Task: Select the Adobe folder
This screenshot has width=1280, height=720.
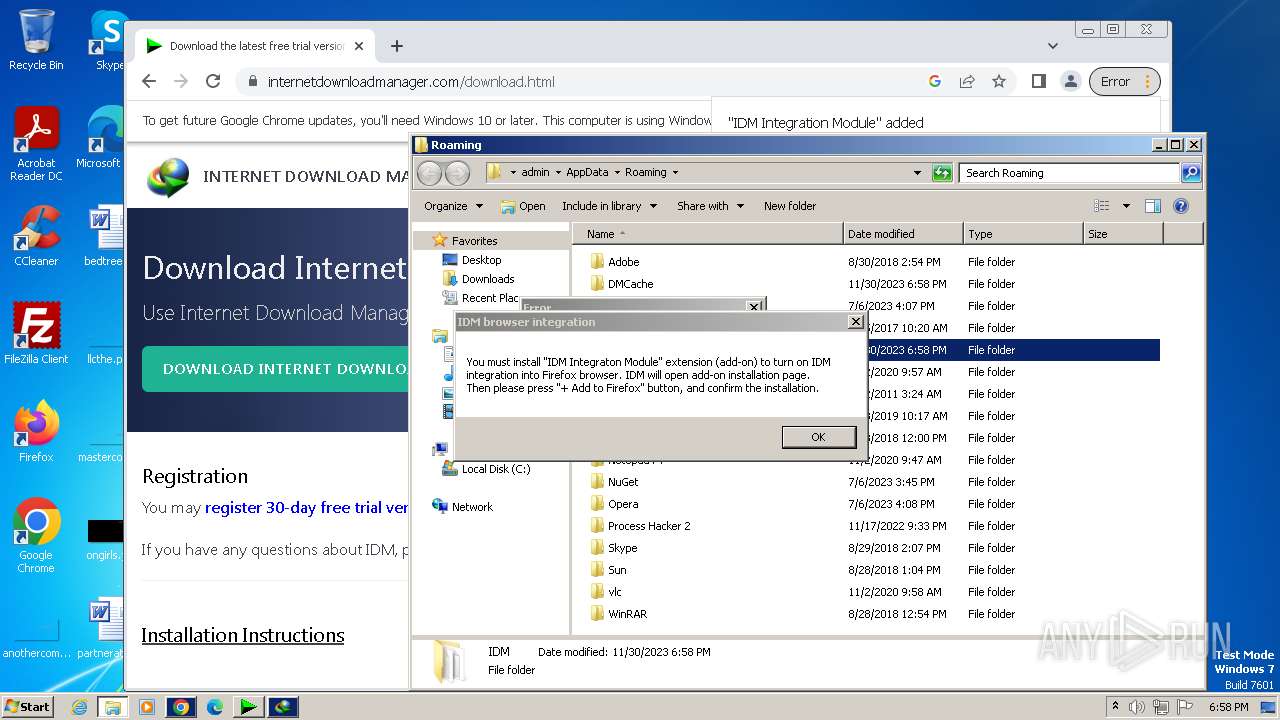Action: pyautogui.click(x=623, y=262)
